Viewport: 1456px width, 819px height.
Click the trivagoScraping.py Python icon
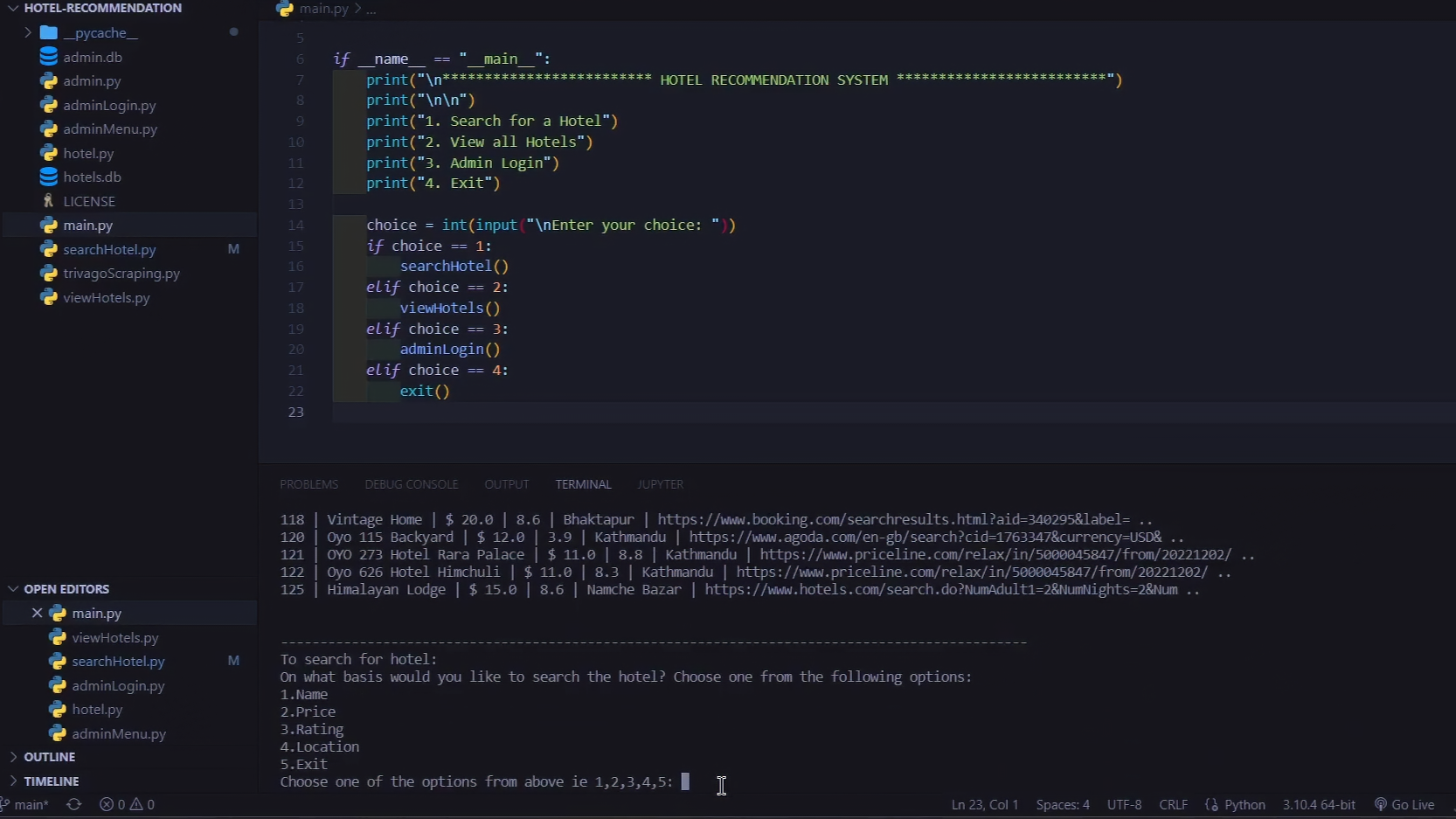pos(49,274)
